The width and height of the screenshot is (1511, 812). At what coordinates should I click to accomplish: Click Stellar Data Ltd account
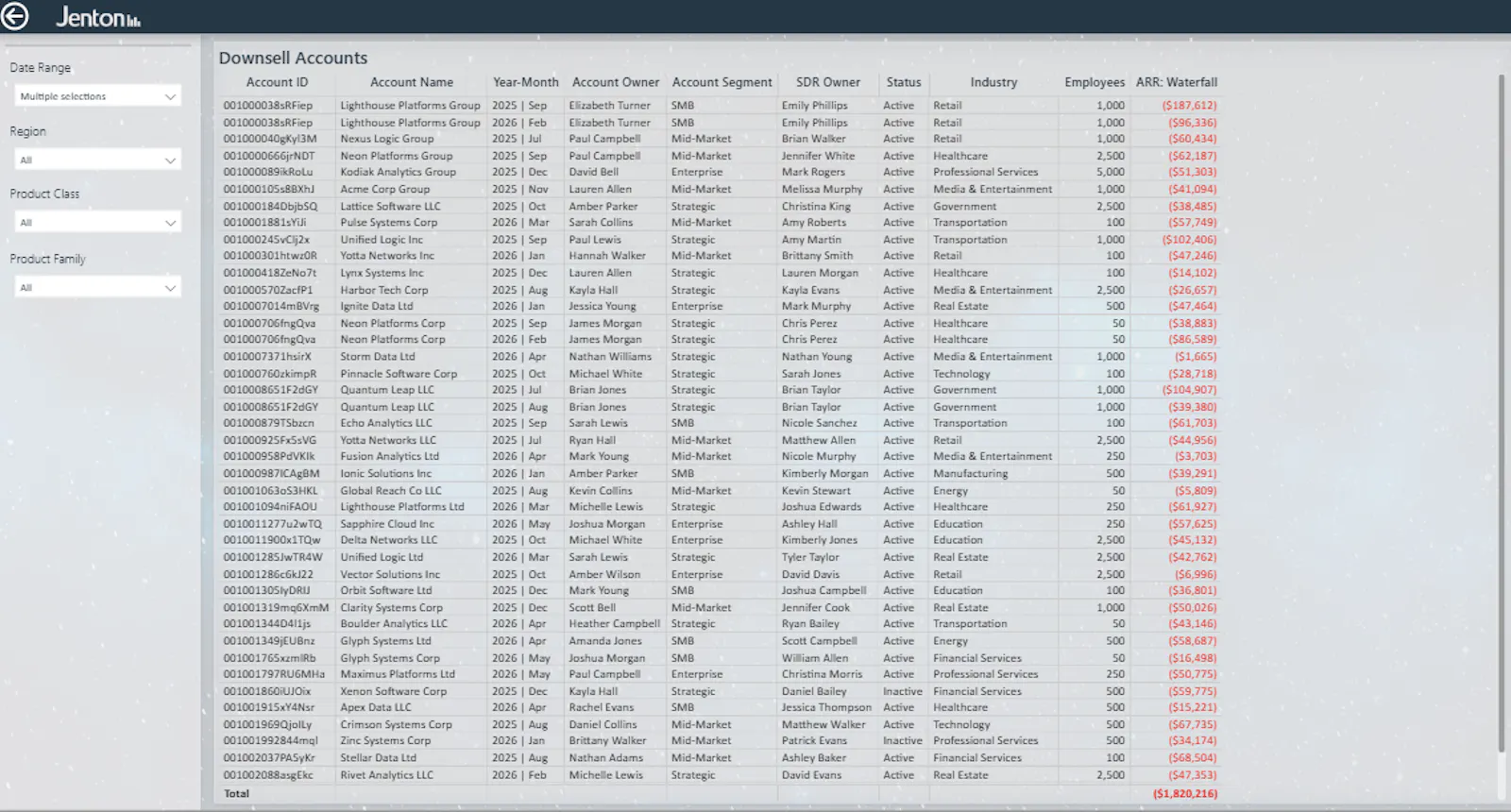[378, 758]
